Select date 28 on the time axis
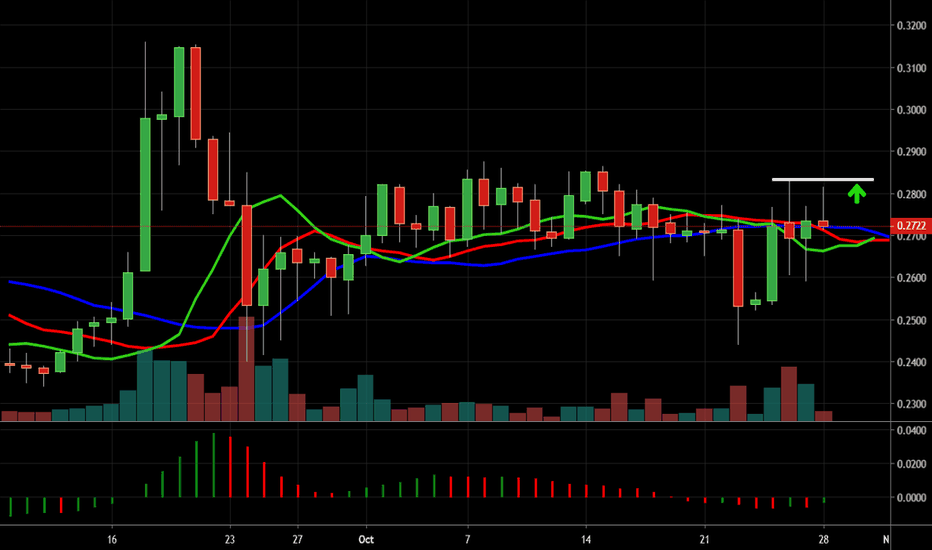932x550 pixels. pyautogui.click(x=823, y=540)
